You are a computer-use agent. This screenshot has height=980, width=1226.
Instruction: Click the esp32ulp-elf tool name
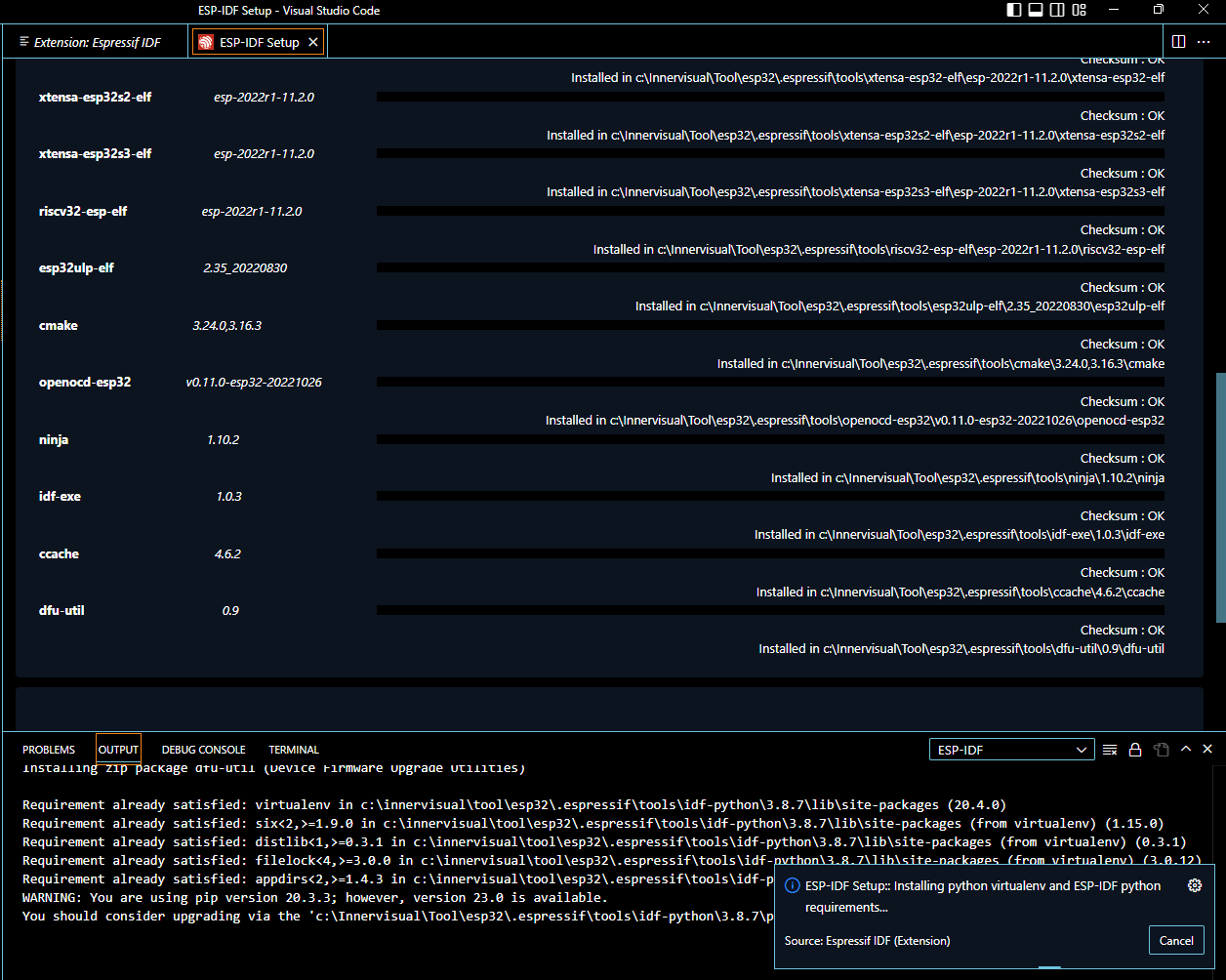tap(76, 267)
